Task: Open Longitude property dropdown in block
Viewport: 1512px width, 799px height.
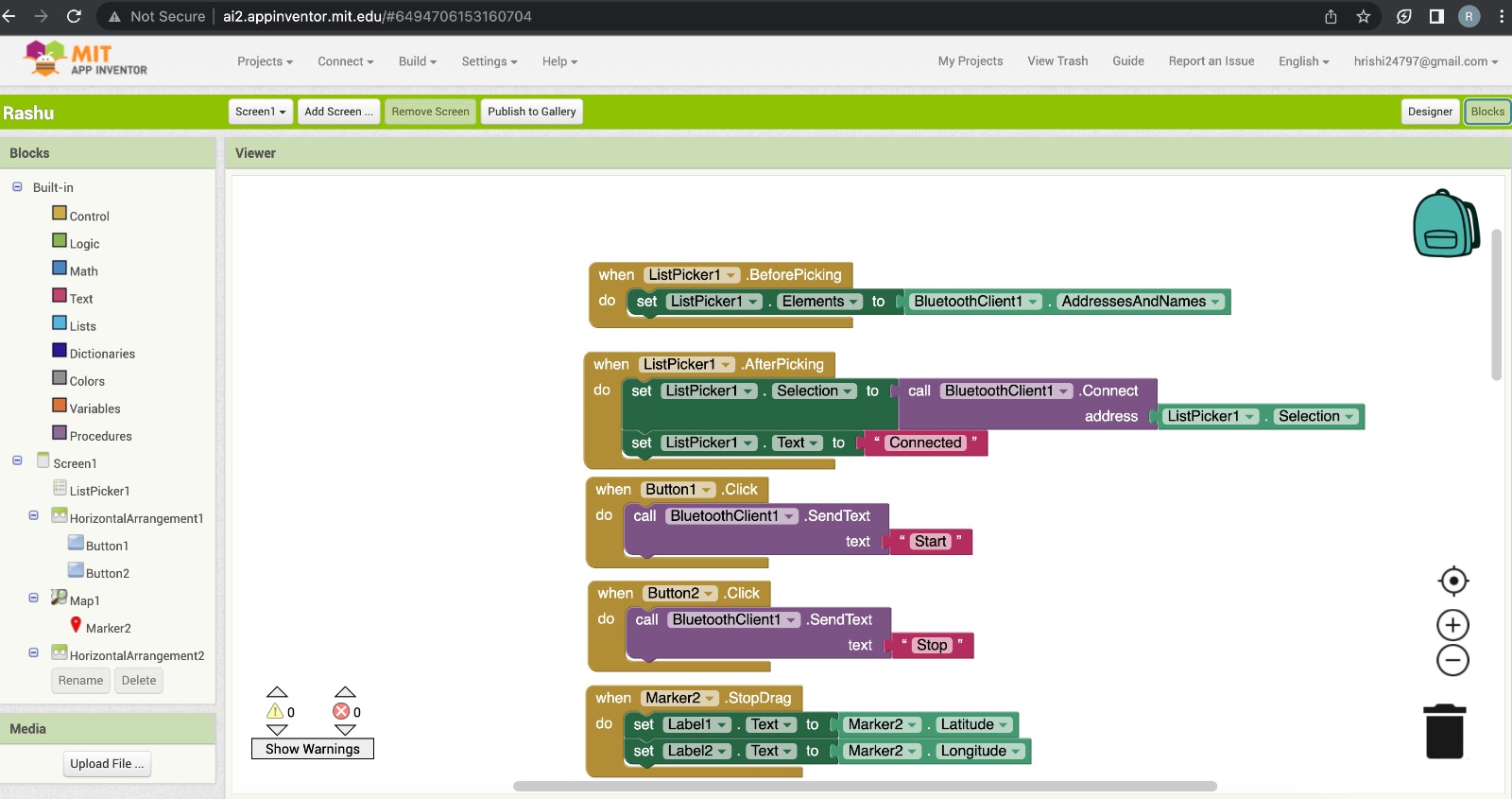Action: [x=981, y=751]
